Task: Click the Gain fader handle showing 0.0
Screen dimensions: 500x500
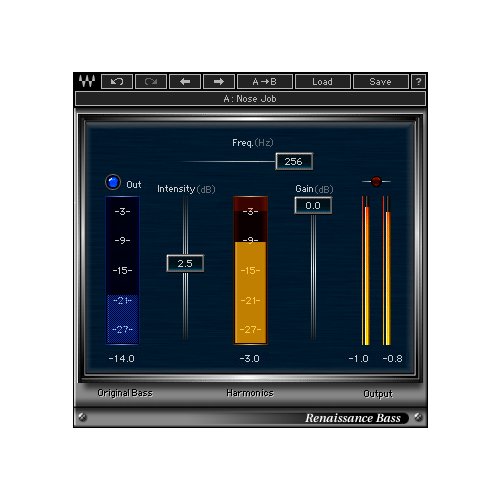Action: [x=313, y=205]
